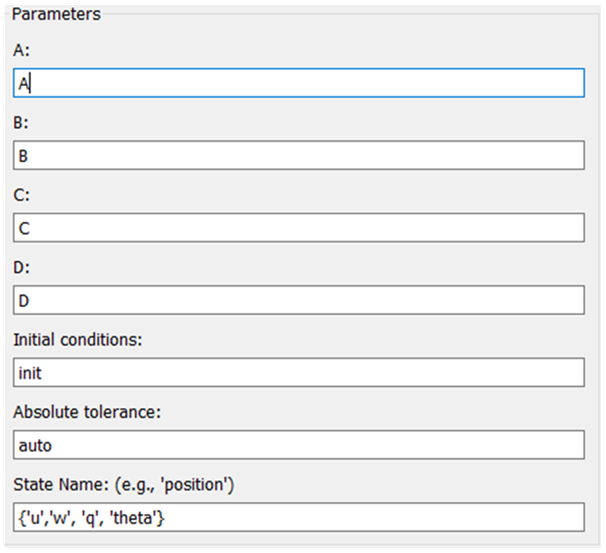Edit the Initial conditions field containing init
The width and height of the screenshot is (606, 553).
click(299, 373)
